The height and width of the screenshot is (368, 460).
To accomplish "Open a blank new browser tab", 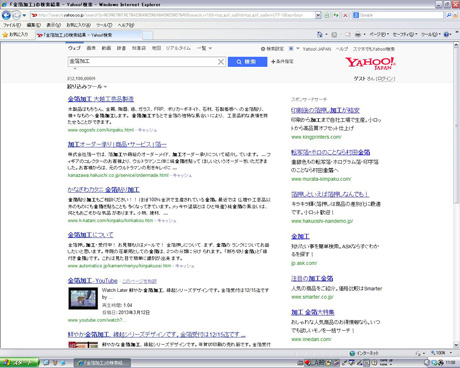I will tap(148, 35).
